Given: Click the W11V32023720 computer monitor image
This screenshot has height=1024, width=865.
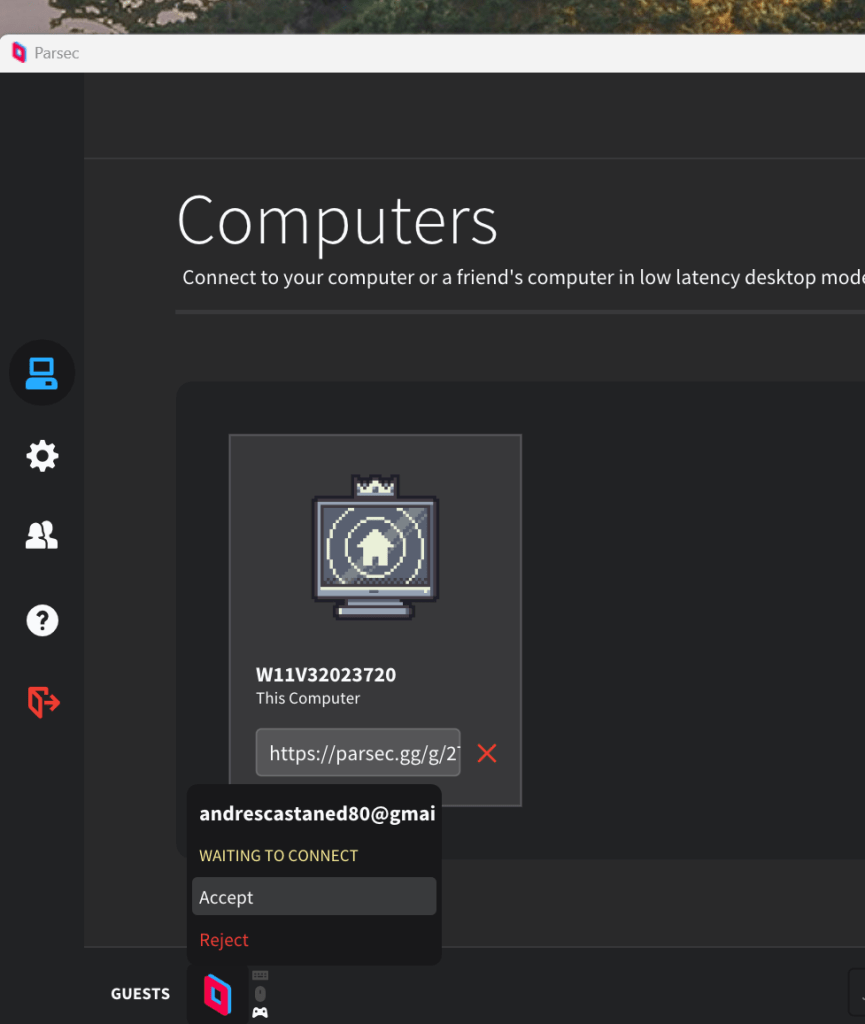Looking at the screenshot, I should [375, 547].
